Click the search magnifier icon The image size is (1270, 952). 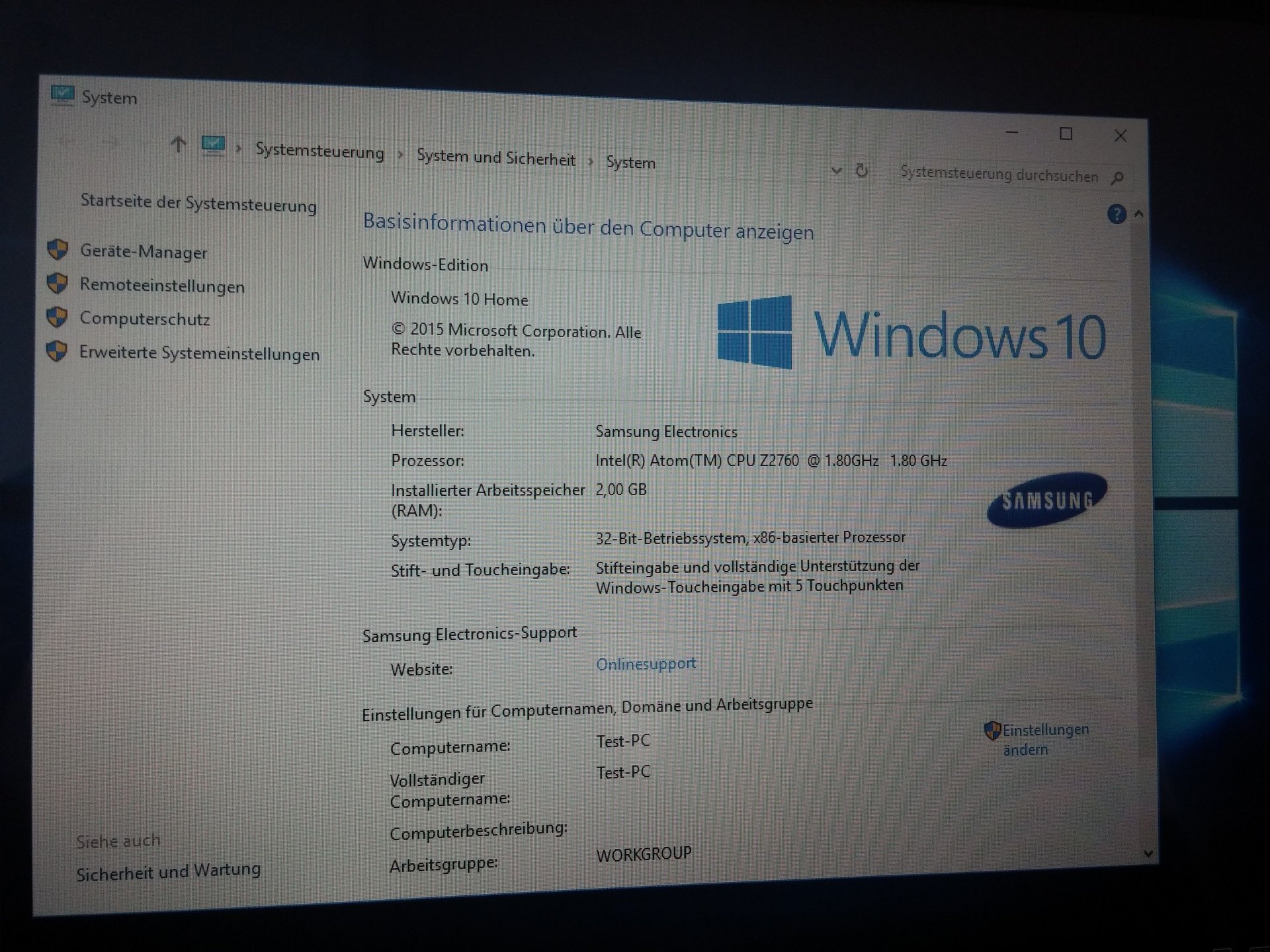point(1118,177)
